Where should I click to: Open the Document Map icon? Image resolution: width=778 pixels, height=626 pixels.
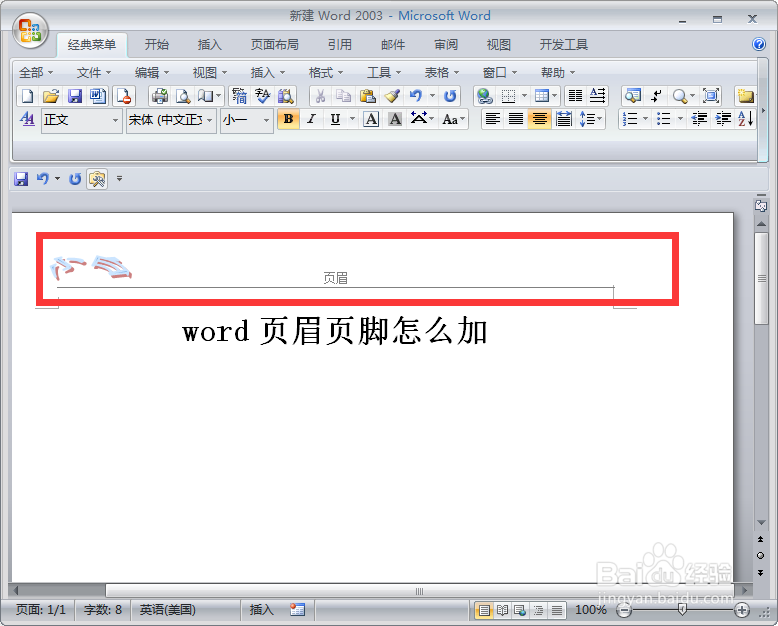633,96
